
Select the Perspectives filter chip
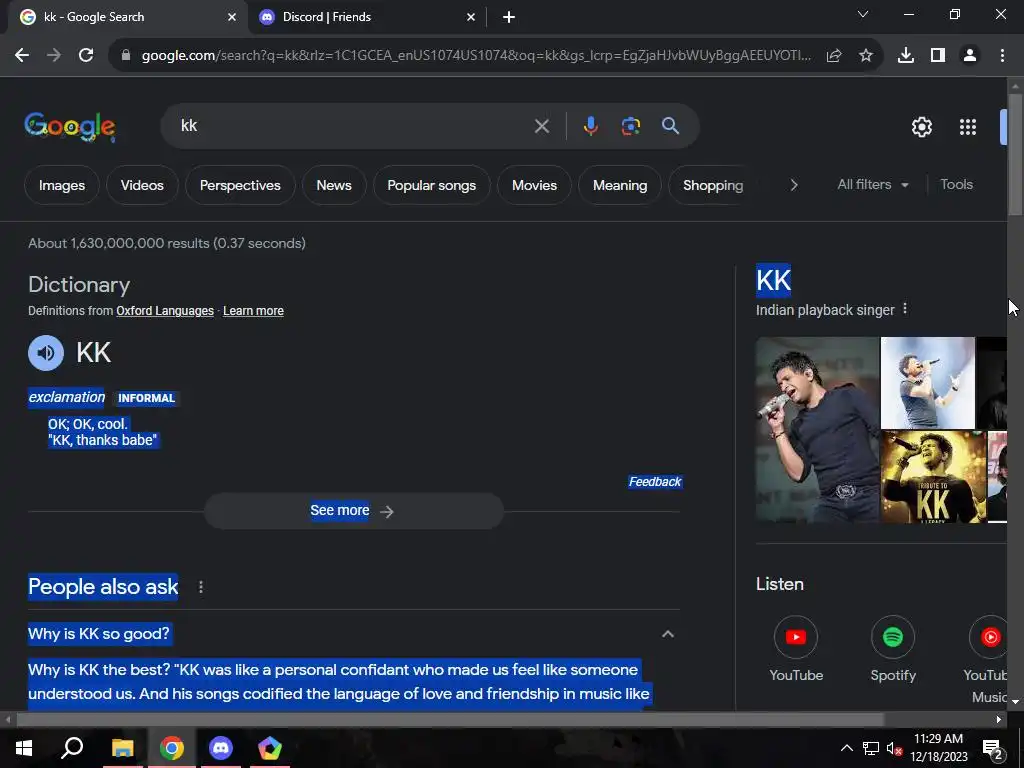click(240, 185)
